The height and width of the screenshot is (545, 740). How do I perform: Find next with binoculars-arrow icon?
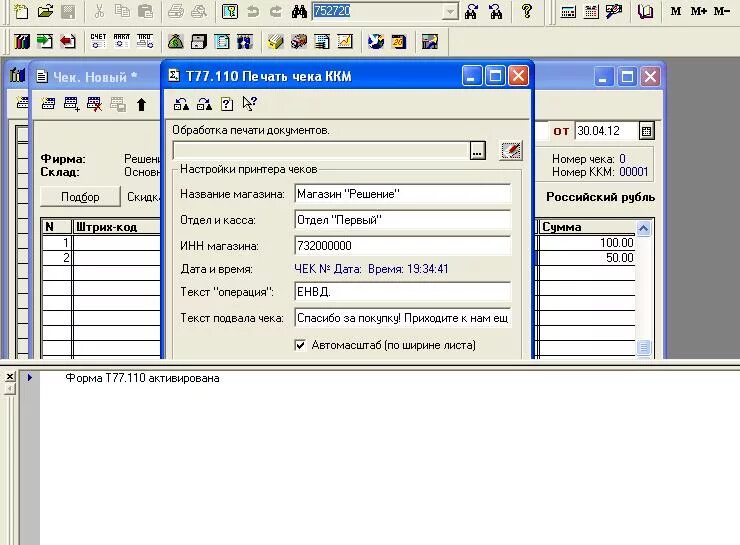[471, 11]
